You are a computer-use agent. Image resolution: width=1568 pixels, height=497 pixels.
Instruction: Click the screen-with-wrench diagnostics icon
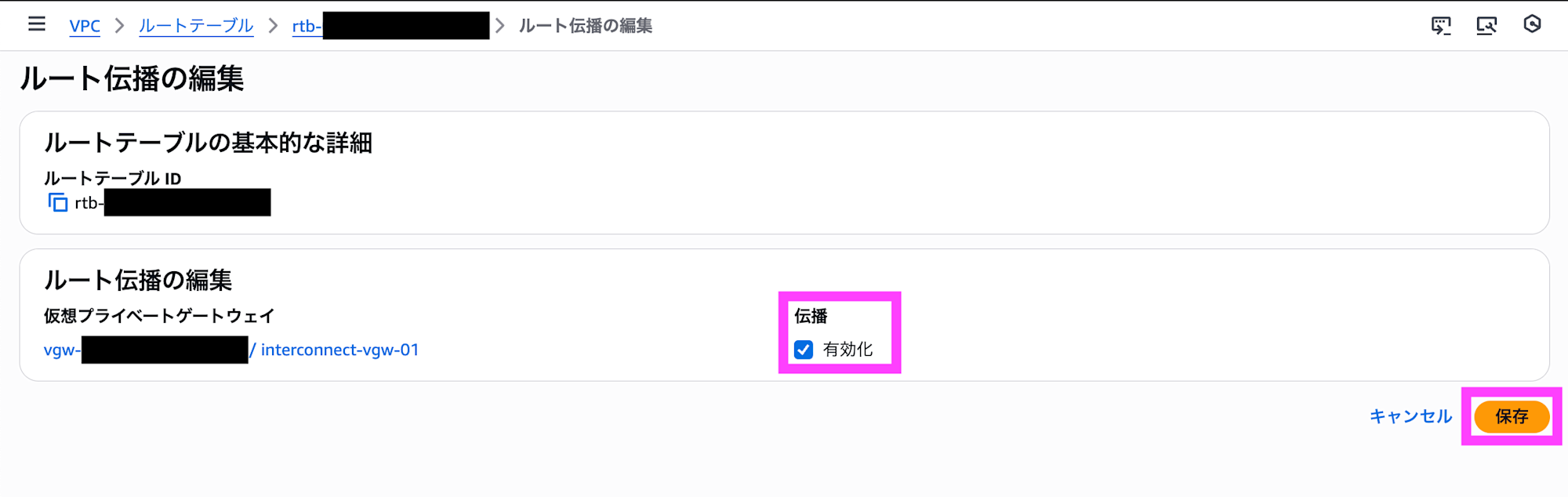pyautogui.click(x=1486, y=25)
